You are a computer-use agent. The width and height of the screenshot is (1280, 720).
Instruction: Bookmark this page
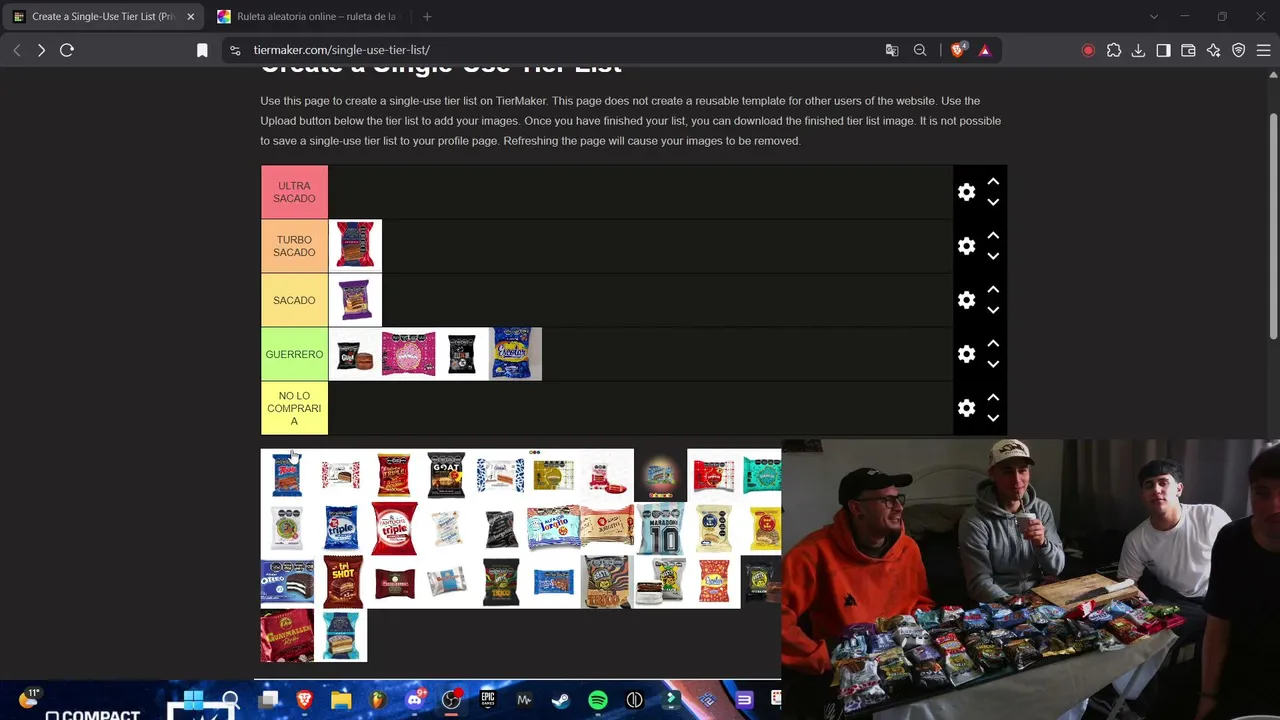202,50
